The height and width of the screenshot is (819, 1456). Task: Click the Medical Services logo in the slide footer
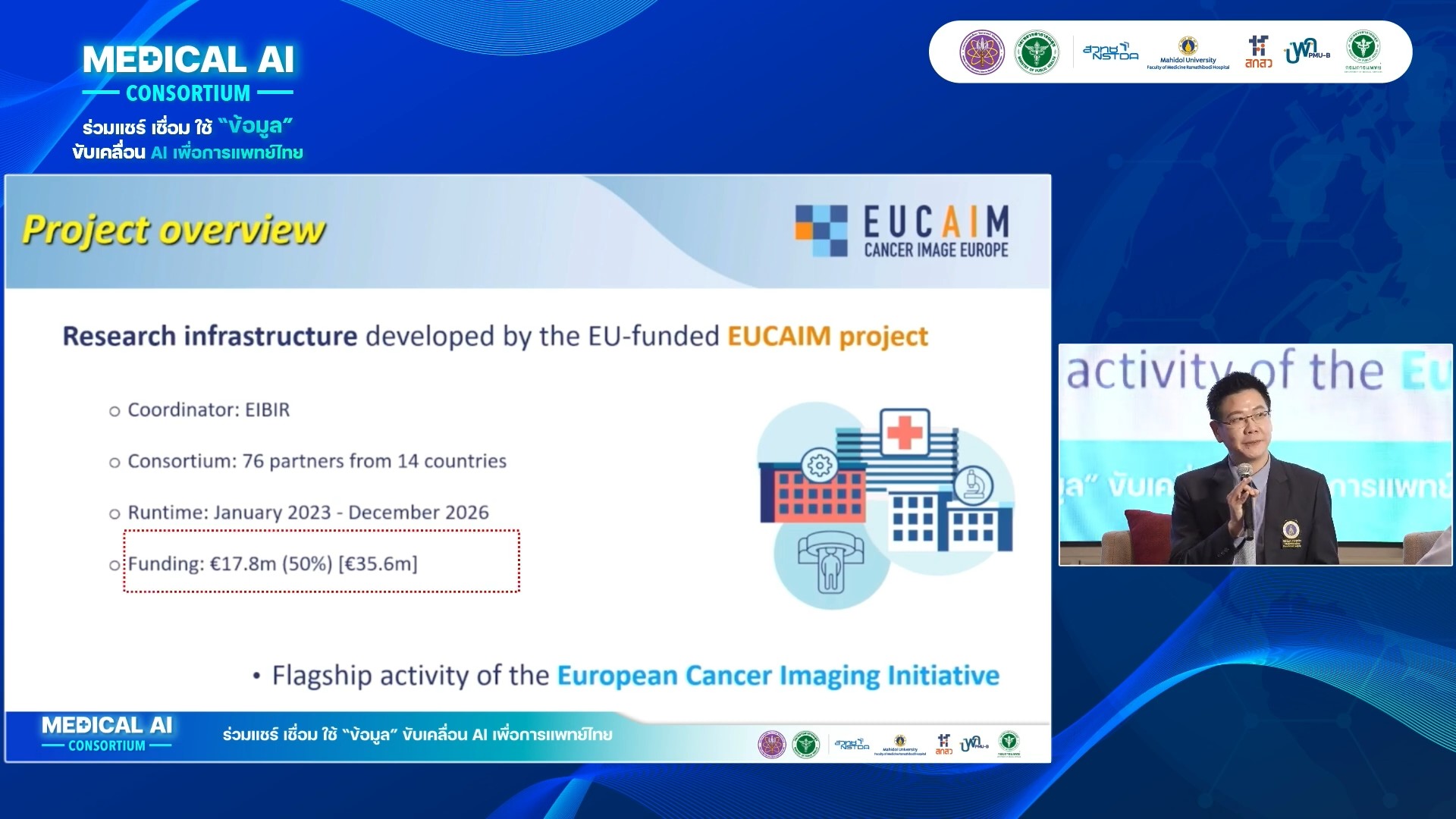[1009, 744]
